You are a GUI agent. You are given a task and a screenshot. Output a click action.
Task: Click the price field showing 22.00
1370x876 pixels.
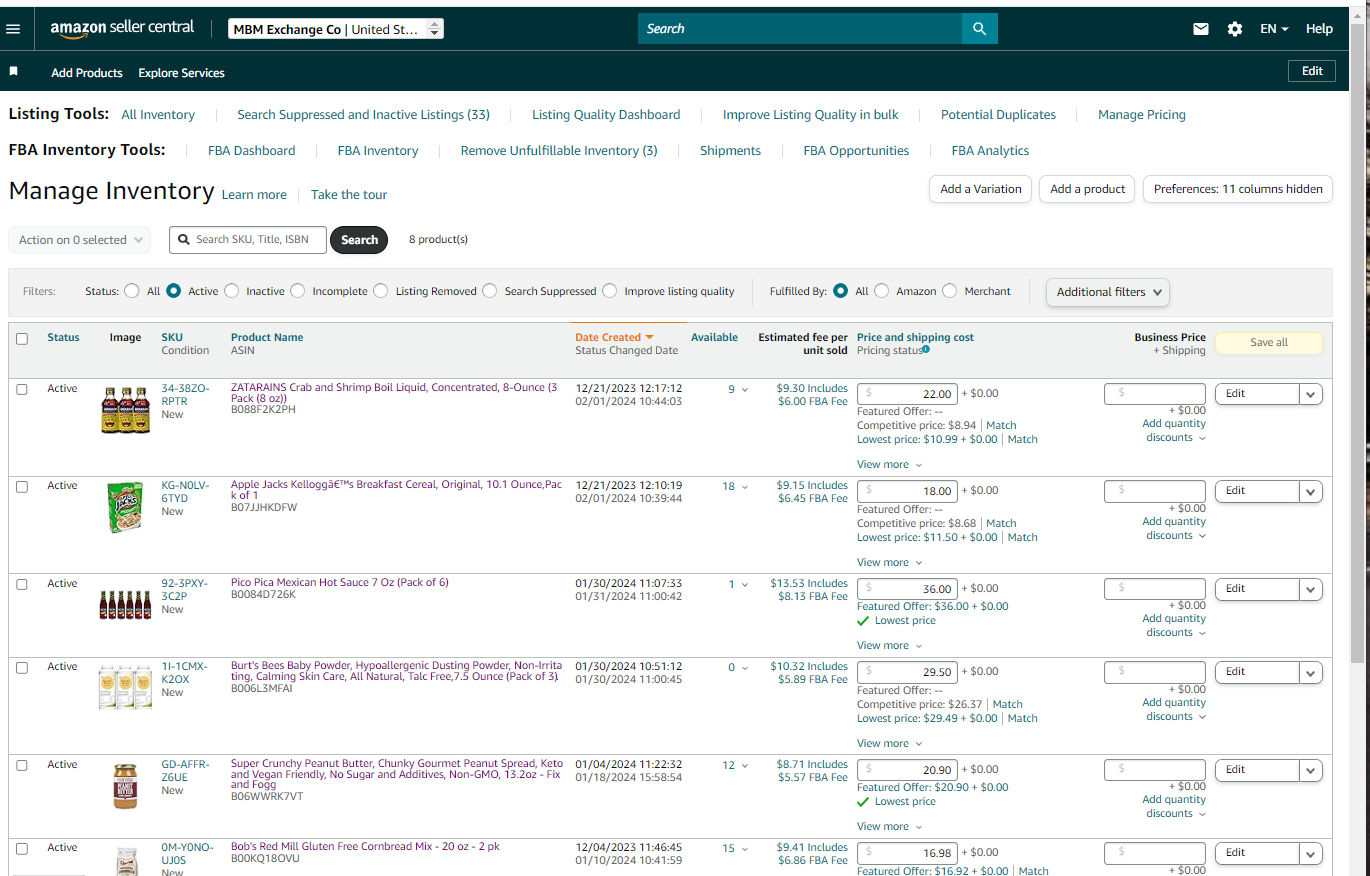908,394
